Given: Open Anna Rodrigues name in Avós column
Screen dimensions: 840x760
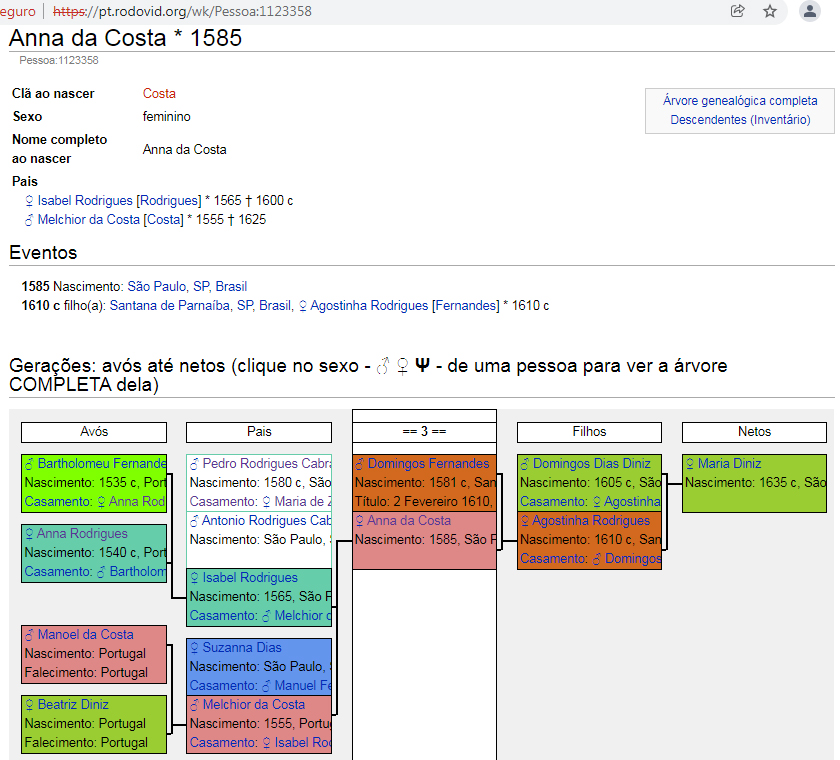Looking at the screenshot, I should pyautogui.click(x=83, y=534).
